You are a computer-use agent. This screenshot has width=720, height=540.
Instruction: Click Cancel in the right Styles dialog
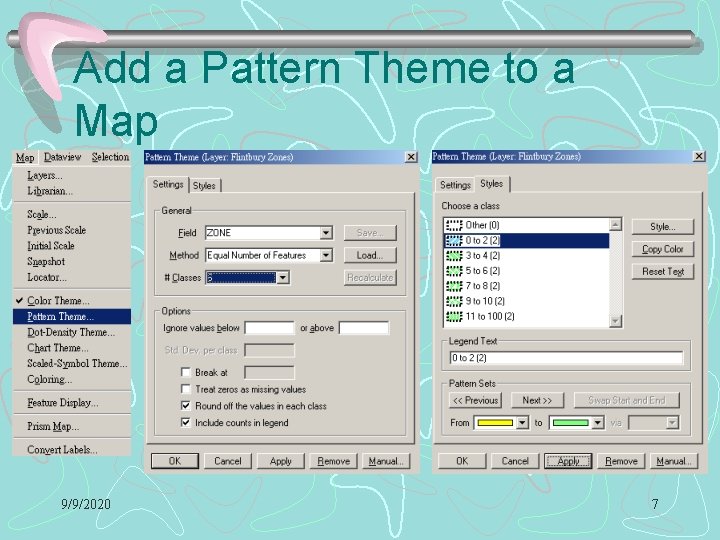(515, 461)
